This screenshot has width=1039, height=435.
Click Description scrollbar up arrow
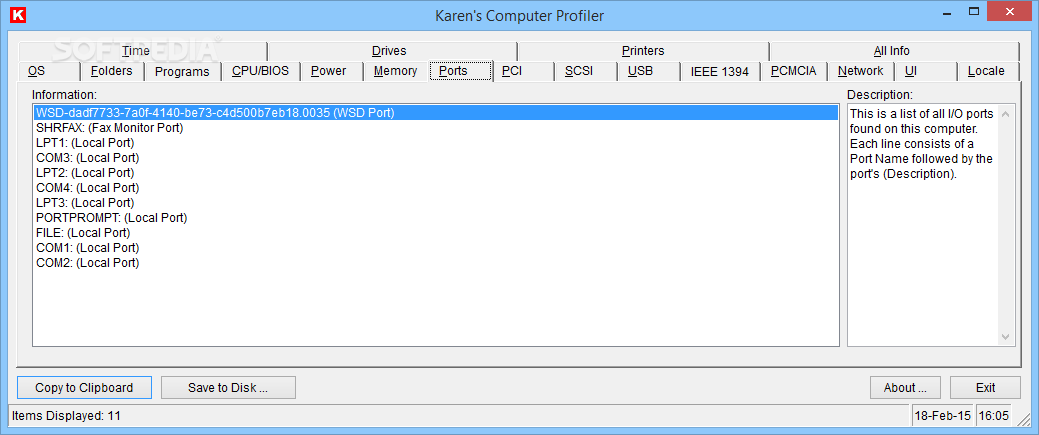click(x=1006, y=113)
